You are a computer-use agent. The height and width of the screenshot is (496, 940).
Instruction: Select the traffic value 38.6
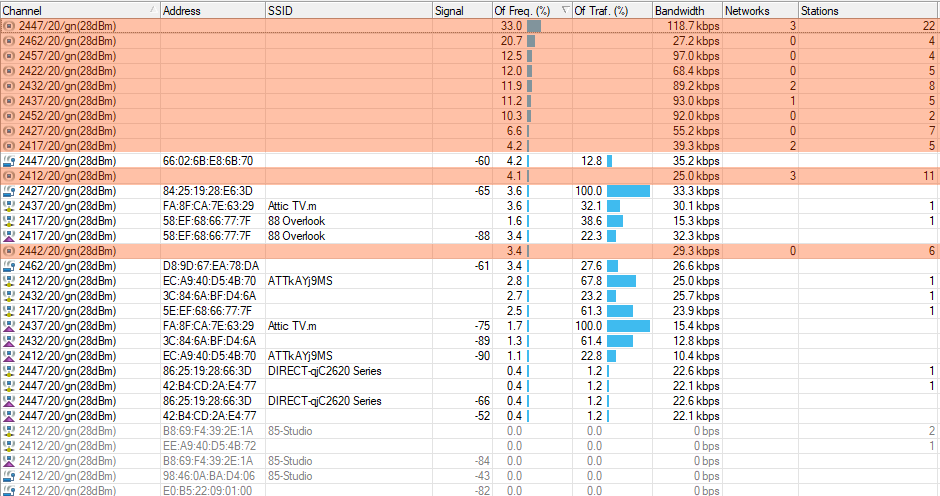(591, 221)
